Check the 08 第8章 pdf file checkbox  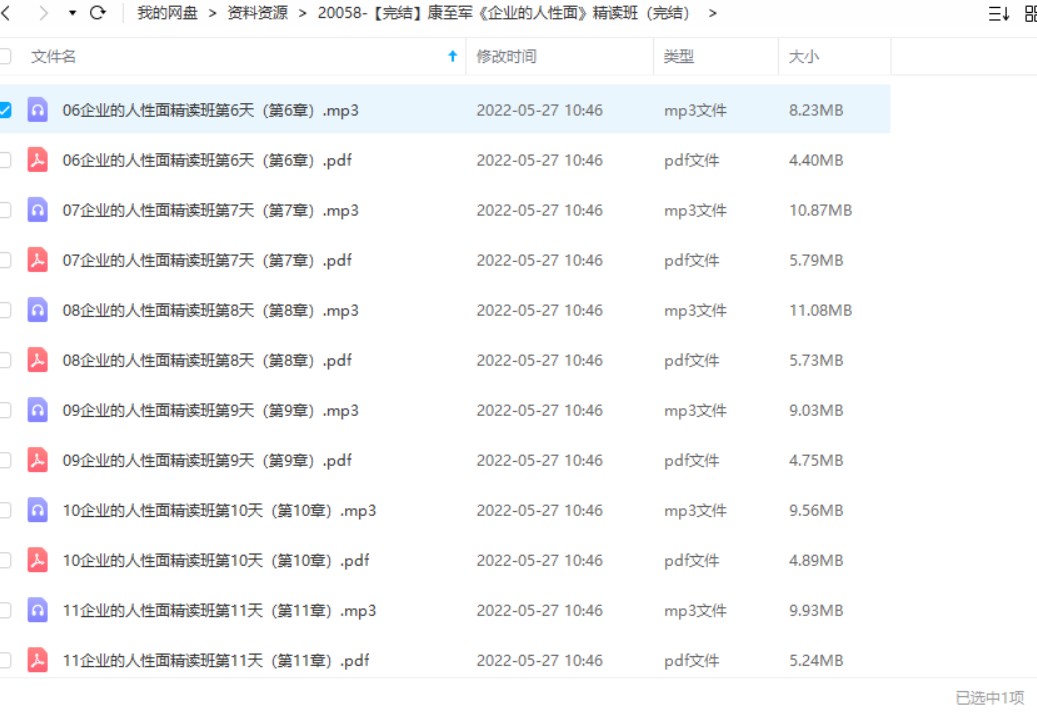tap(5, 360)
